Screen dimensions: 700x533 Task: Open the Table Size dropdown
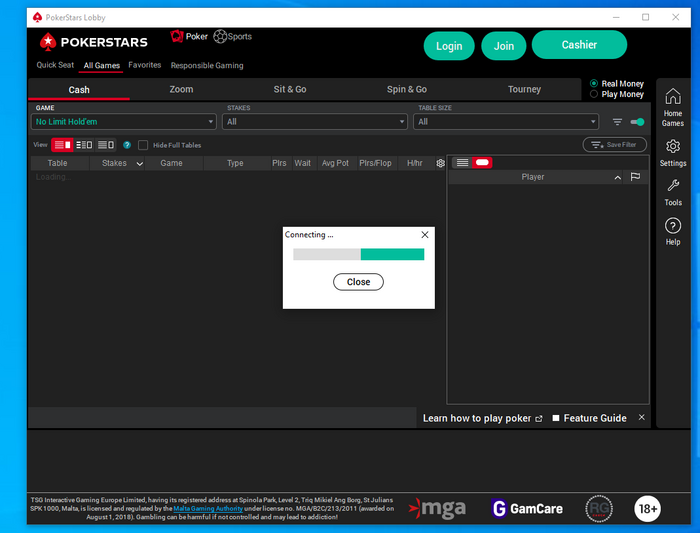[505, 122]
